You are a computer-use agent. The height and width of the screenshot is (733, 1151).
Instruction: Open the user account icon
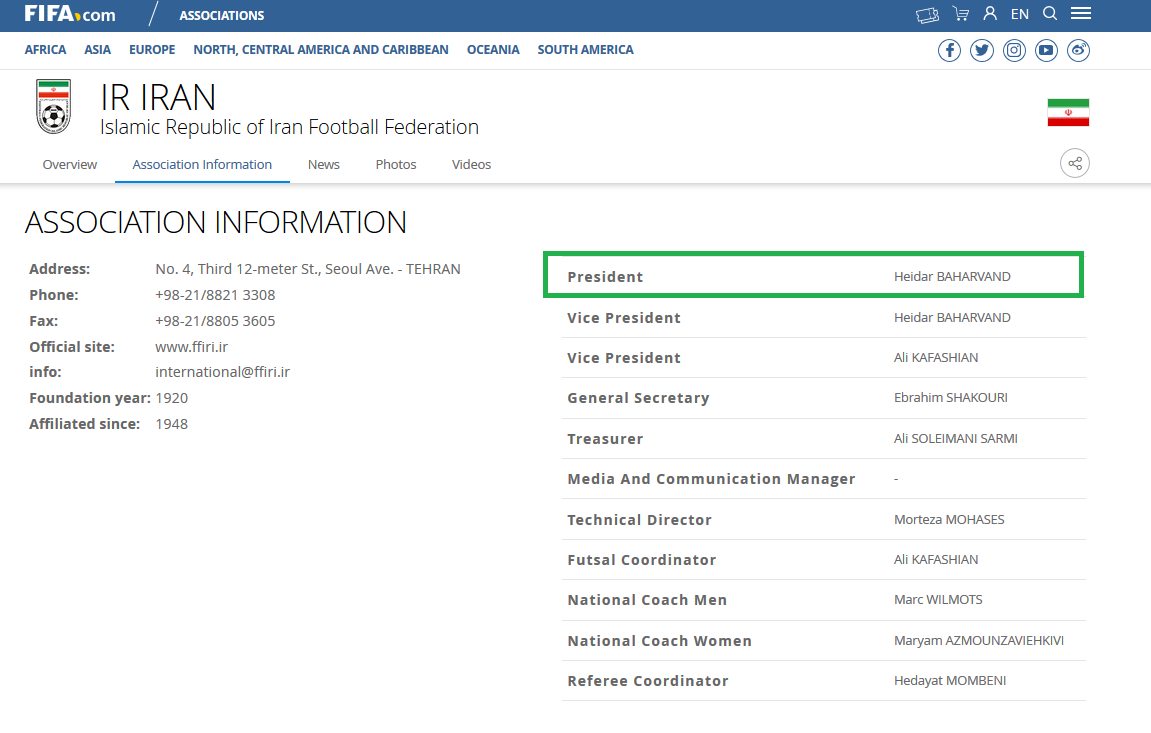[x=990, y=13]
